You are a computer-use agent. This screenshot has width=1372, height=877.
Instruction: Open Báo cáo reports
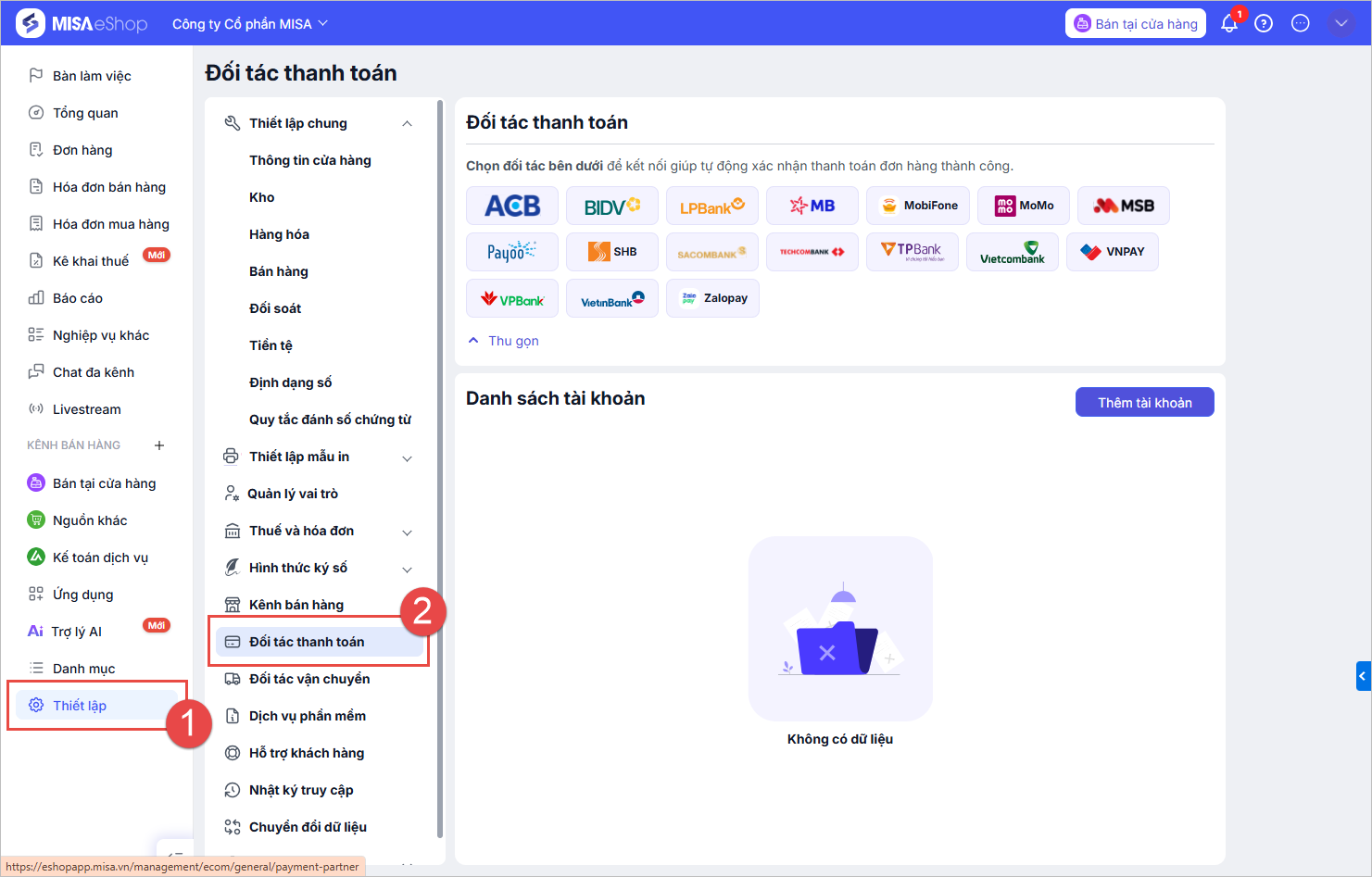[78, 298]
